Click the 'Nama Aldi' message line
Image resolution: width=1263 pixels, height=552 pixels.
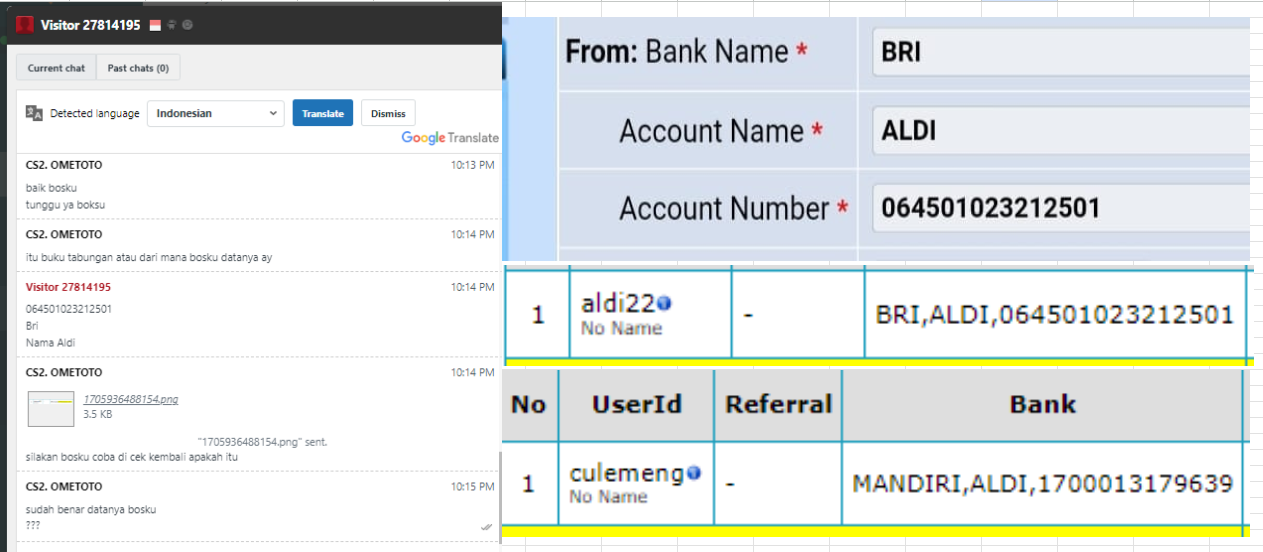[50, 343]
